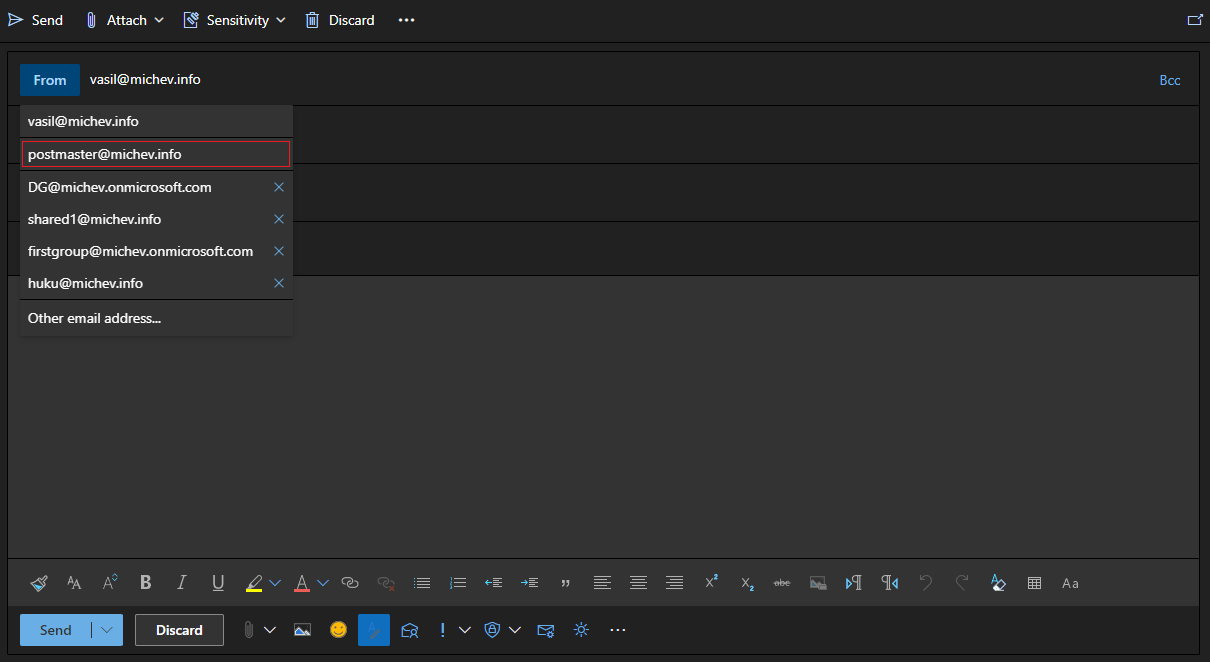Screen dimensions: 1210x662
Task: Apply strikethrough formatting
Action: pos(782,582)
